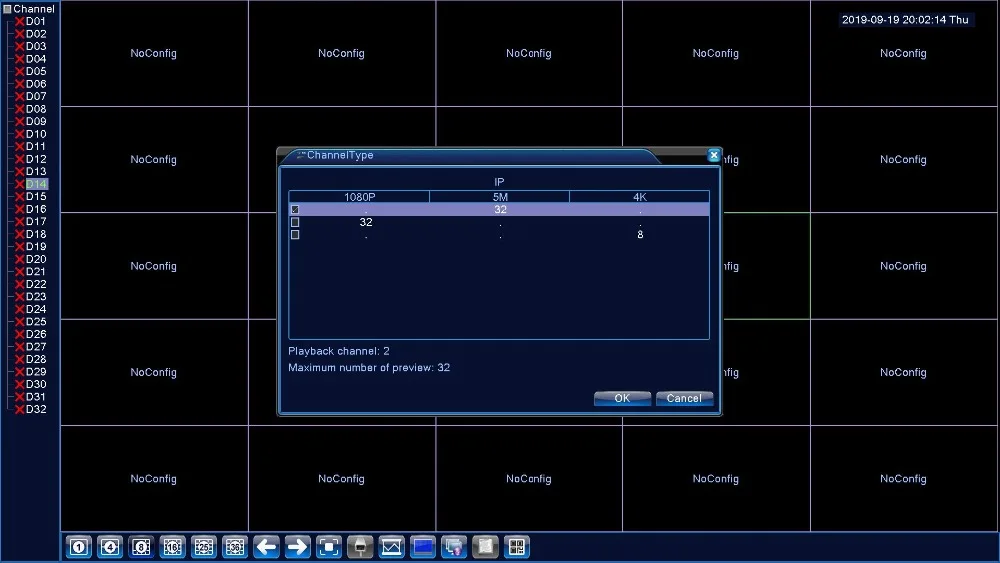Select 4K column header
Screen dimensions: 1000x563
coord(640,197)
